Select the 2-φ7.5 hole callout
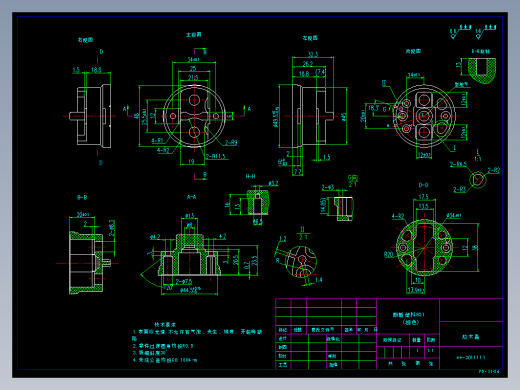The width and height of the screenshot is (520, 390). 184,281
